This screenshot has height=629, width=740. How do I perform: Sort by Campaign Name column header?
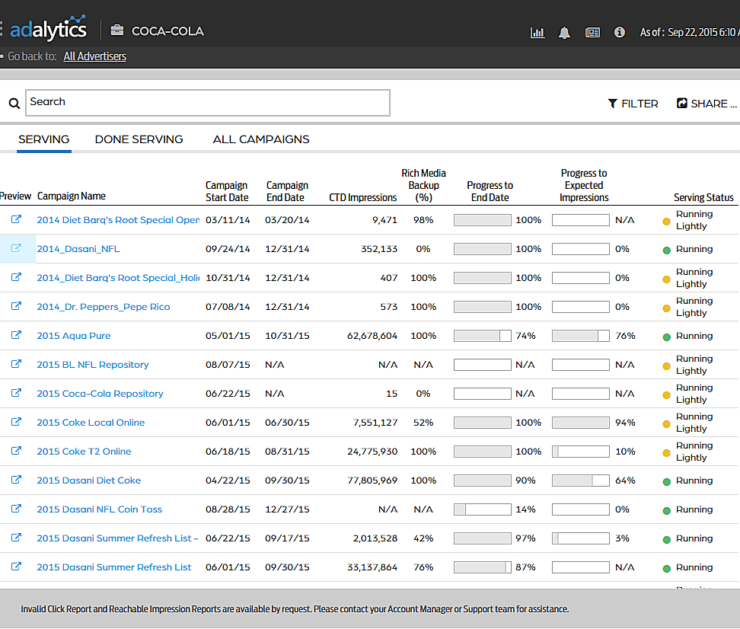(x=71, y=196)
